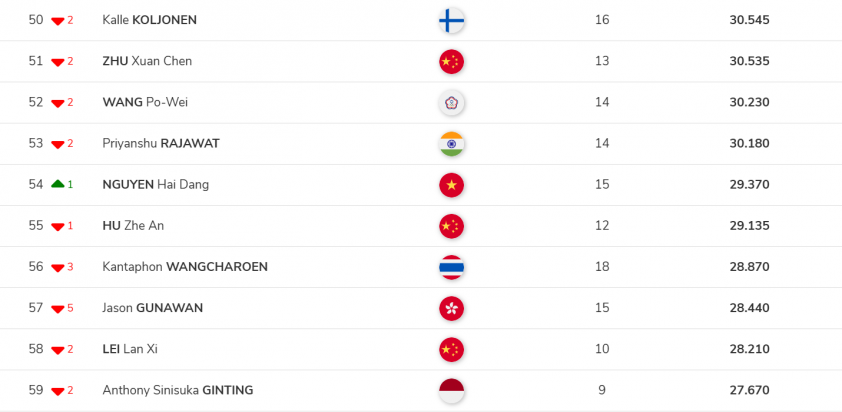Open Priyanshu Rajawat player name link
The image size is (842, 412).
[x=160, y=143]
